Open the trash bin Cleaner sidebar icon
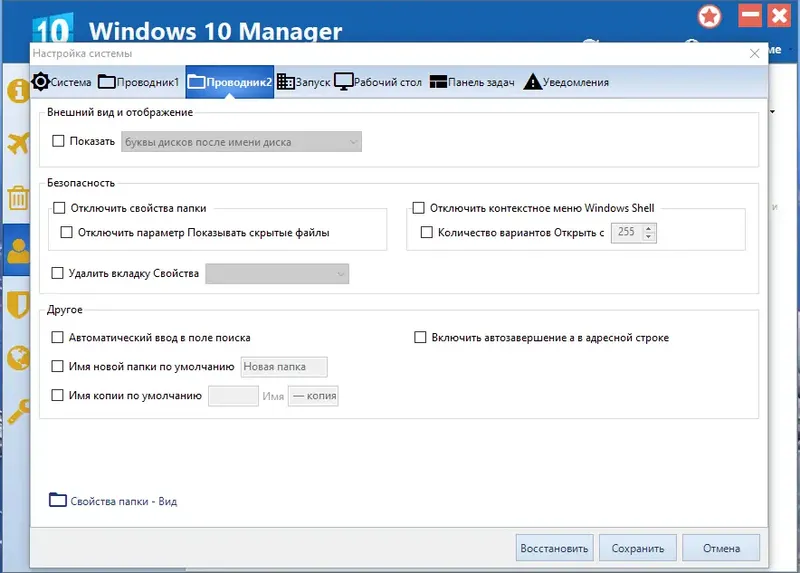 (x=18, y=198)
